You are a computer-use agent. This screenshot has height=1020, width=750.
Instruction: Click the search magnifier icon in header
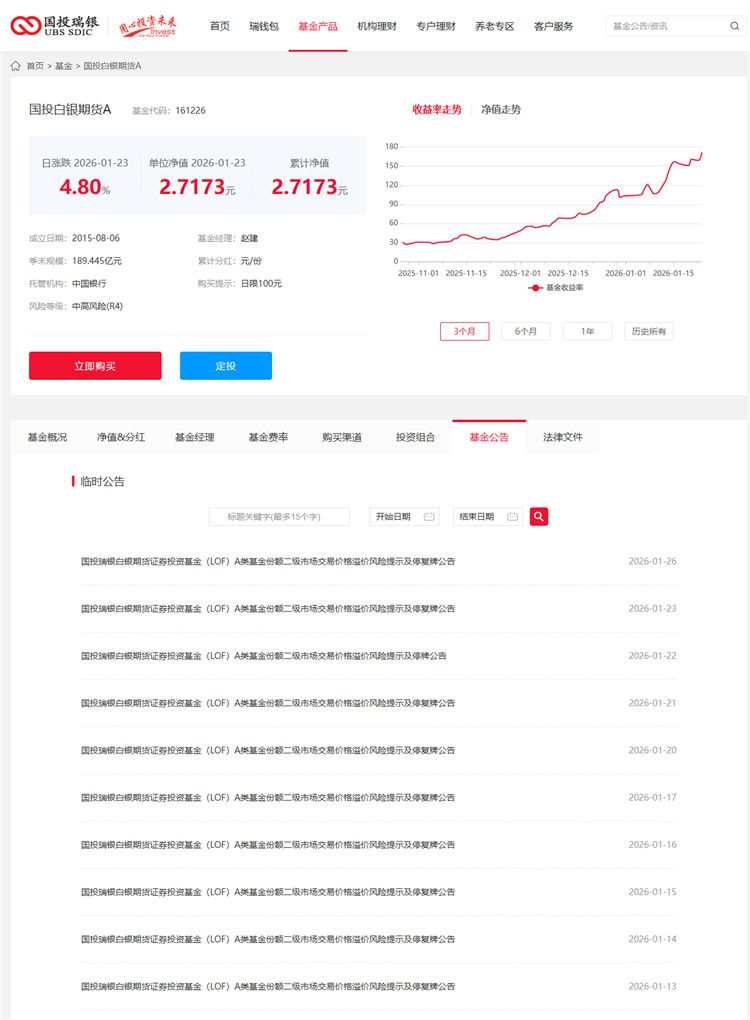click(x=735, y=26)
